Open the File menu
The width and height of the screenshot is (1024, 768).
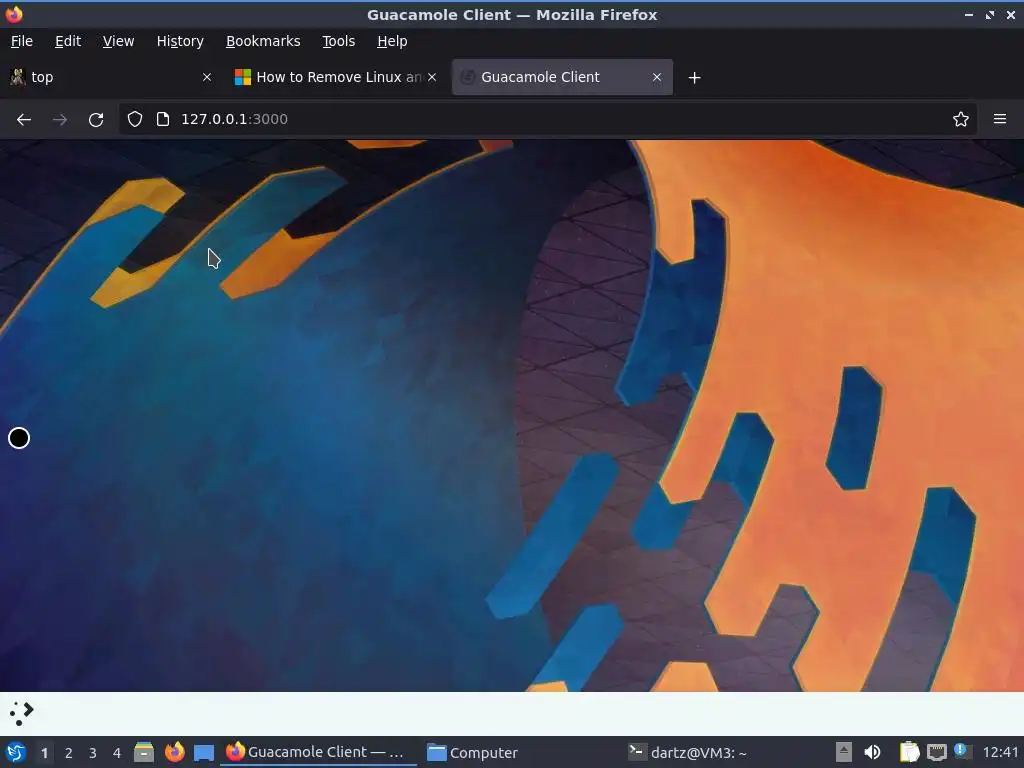tap(22, 41)
